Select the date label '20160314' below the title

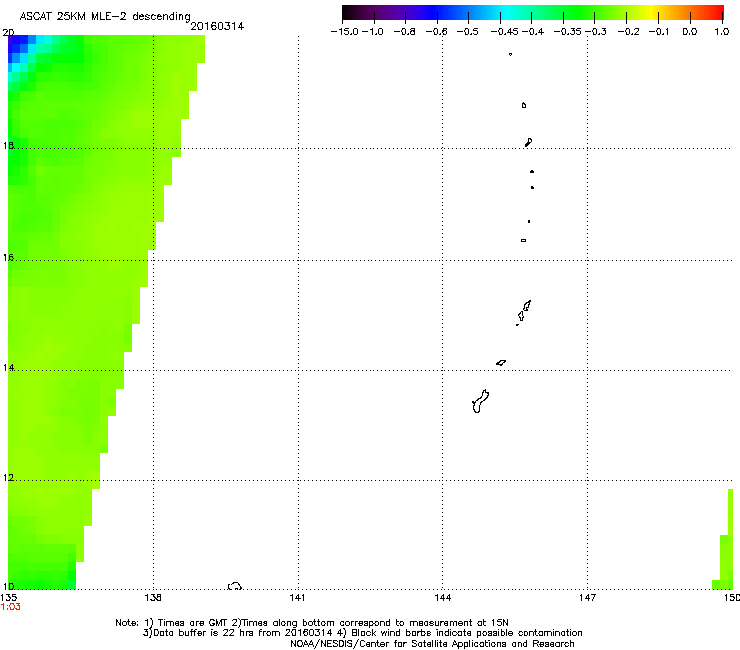217,26
